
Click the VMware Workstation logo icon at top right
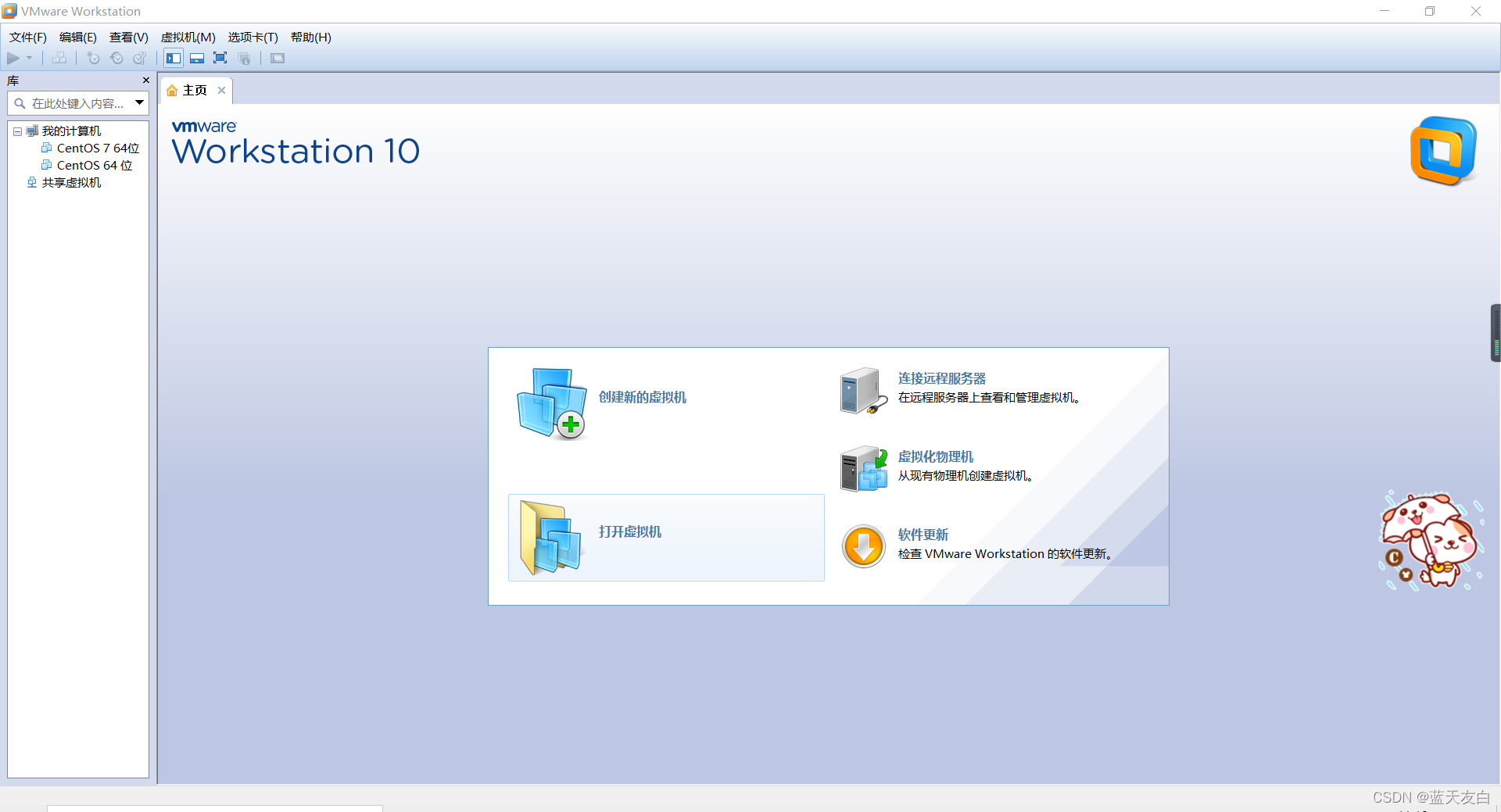[x=1443, y=151]
